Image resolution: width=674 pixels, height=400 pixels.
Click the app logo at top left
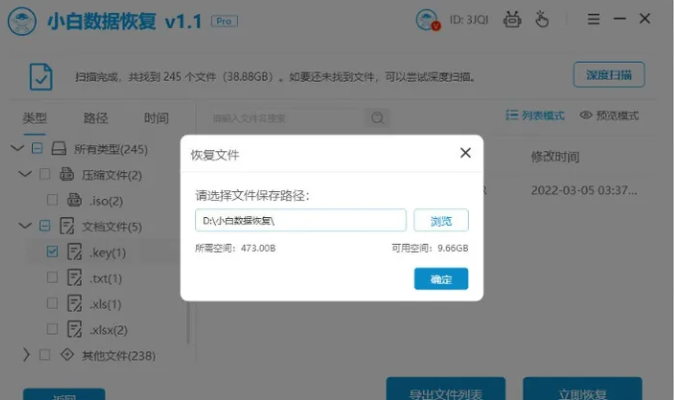(22, 21)
